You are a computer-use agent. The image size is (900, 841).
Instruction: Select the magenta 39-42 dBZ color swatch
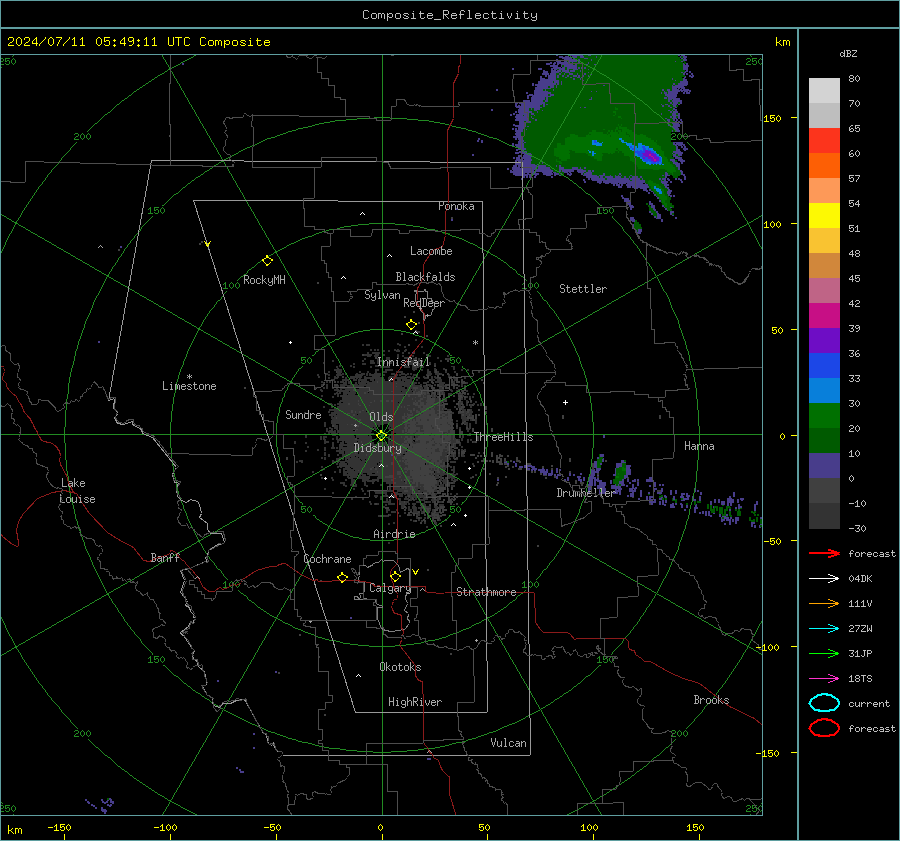coord(824,315)
